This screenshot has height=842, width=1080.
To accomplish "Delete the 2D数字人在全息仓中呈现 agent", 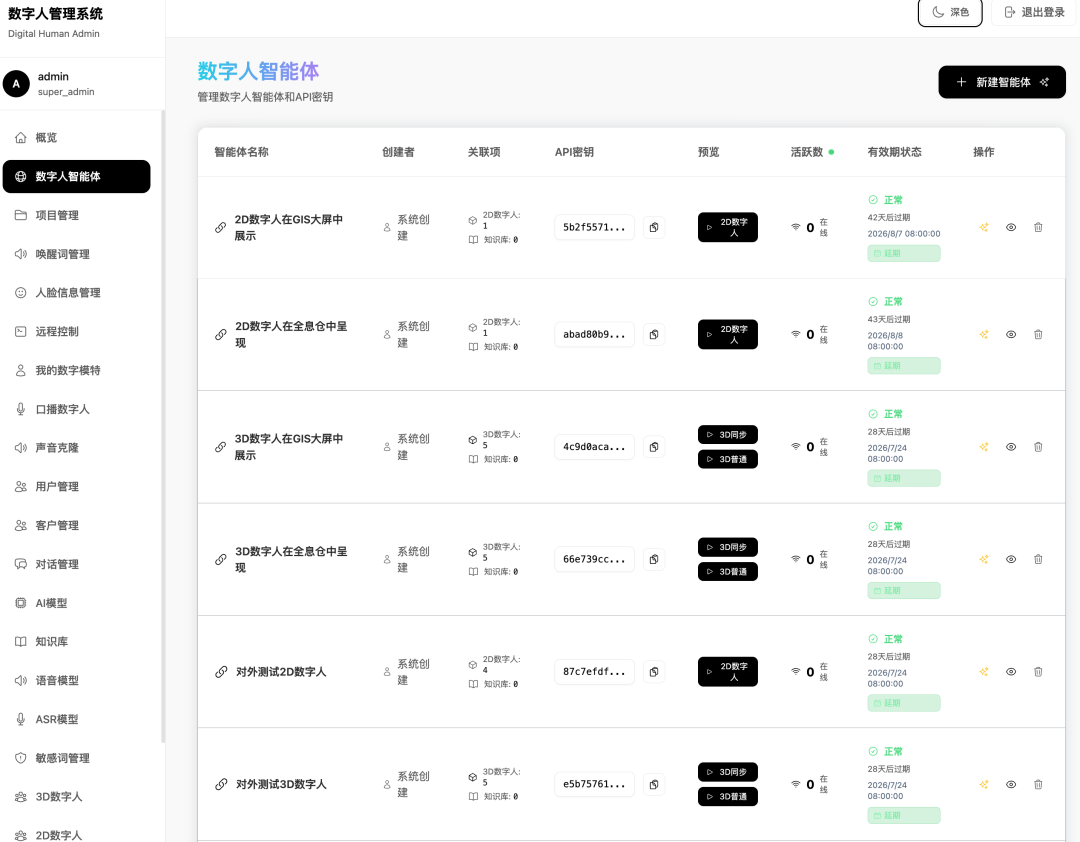I will pyautogui.click(x=1038, y=335).
